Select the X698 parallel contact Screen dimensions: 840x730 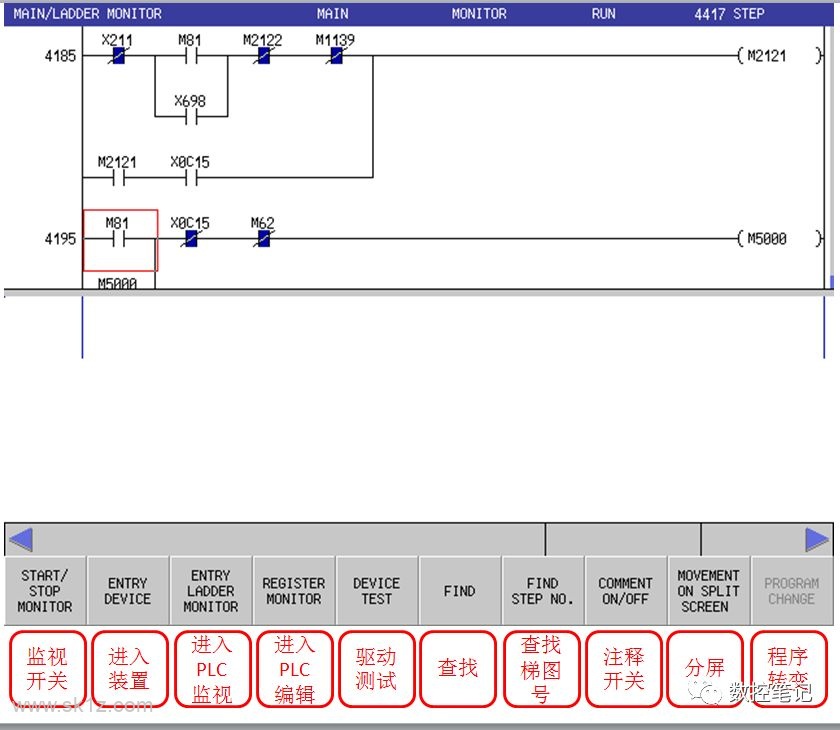tap(191, 116)
